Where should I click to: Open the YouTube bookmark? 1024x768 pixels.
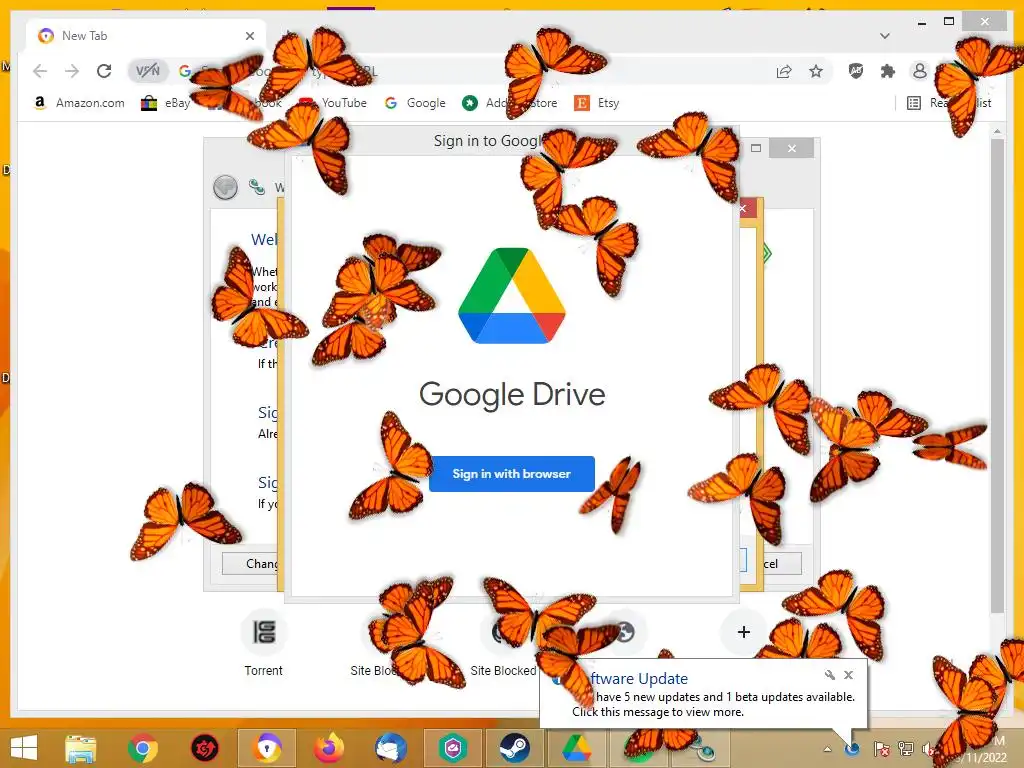pyautogui.click(x=332, y=103)
